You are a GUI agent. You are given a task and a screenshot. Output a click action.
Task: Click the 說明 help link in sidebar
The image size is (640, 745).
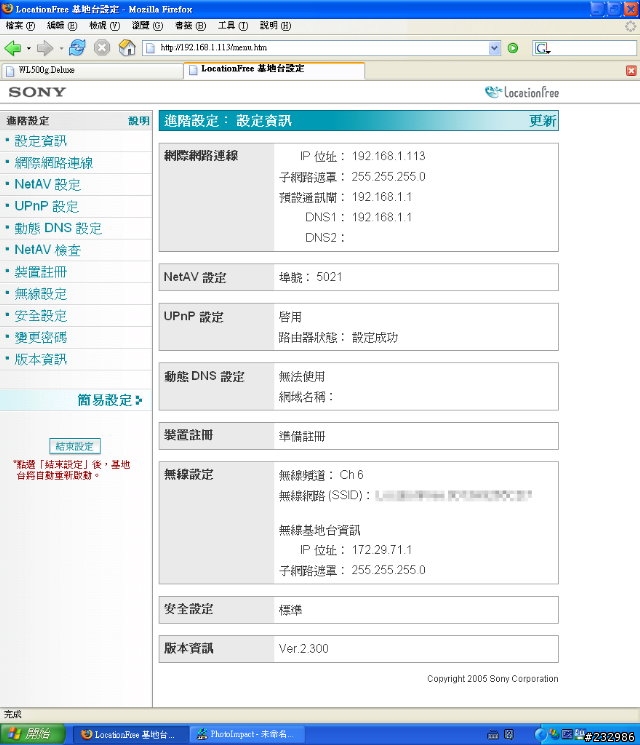click(x=139, y=121)
